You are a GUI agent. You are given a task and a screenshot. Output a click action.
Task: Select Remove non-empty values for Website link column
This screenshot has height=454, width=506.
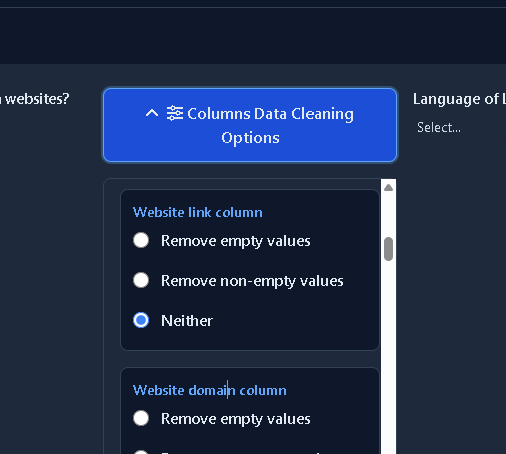click(x=141, y=280)
